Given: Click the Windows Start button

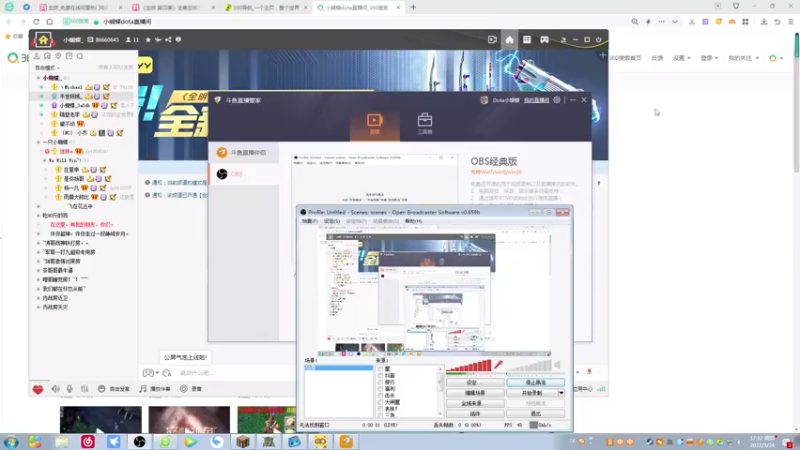Looking at the screenshot, I should coord(11,441).
